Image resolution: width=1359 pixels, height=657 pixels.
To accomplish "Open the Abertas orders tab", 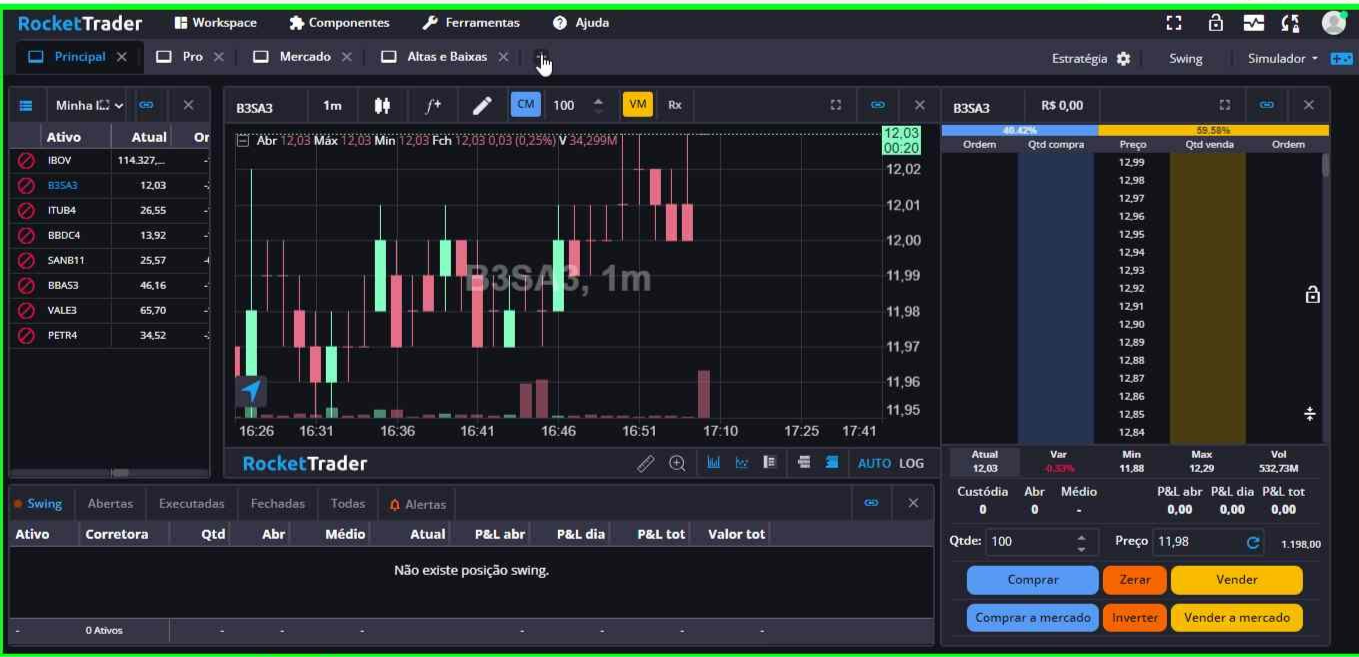I will (x=110, y=504).
